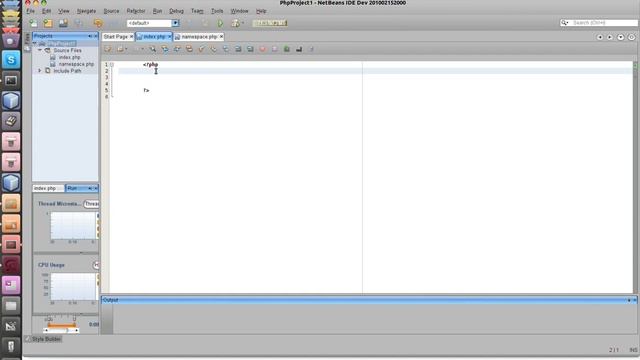
Task: Open the search magnifier dropdown
Action: click(x=564, y=23)
